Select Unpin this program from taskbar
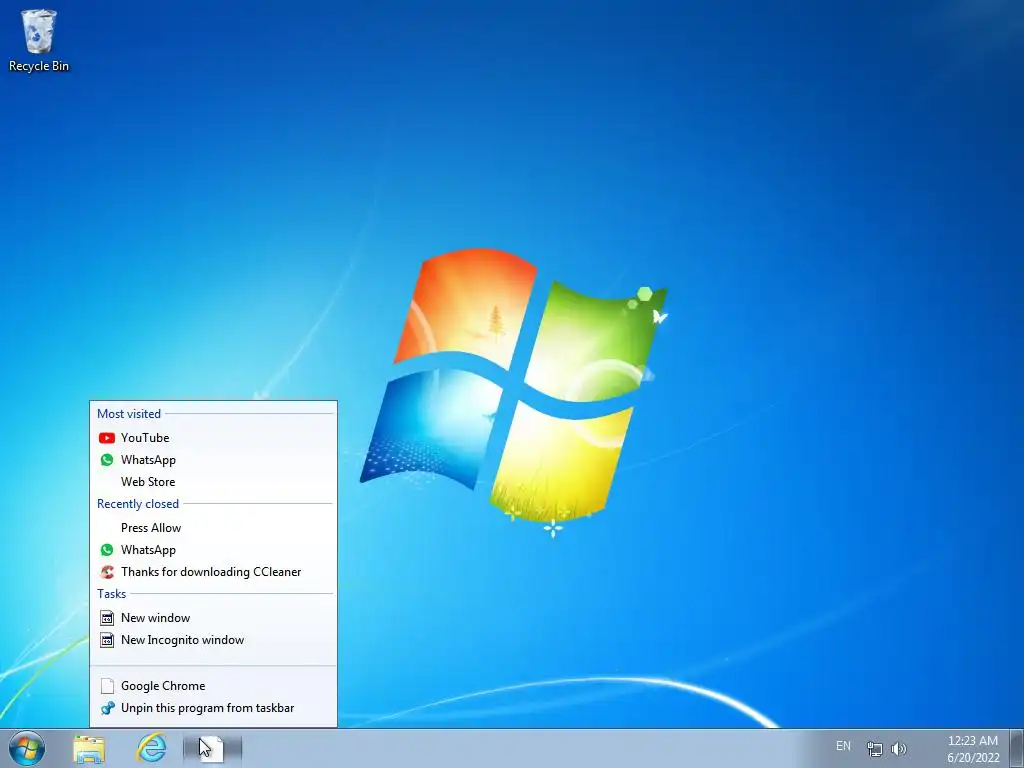Screen dimensions: 1024x768 click(x=213, y=708)
